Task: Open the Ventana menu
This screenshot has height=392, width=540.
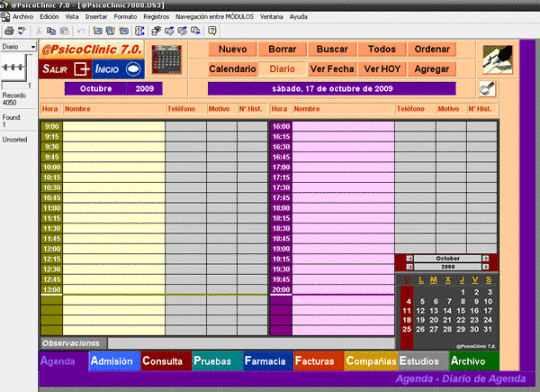Action: (x=272, y=17)
